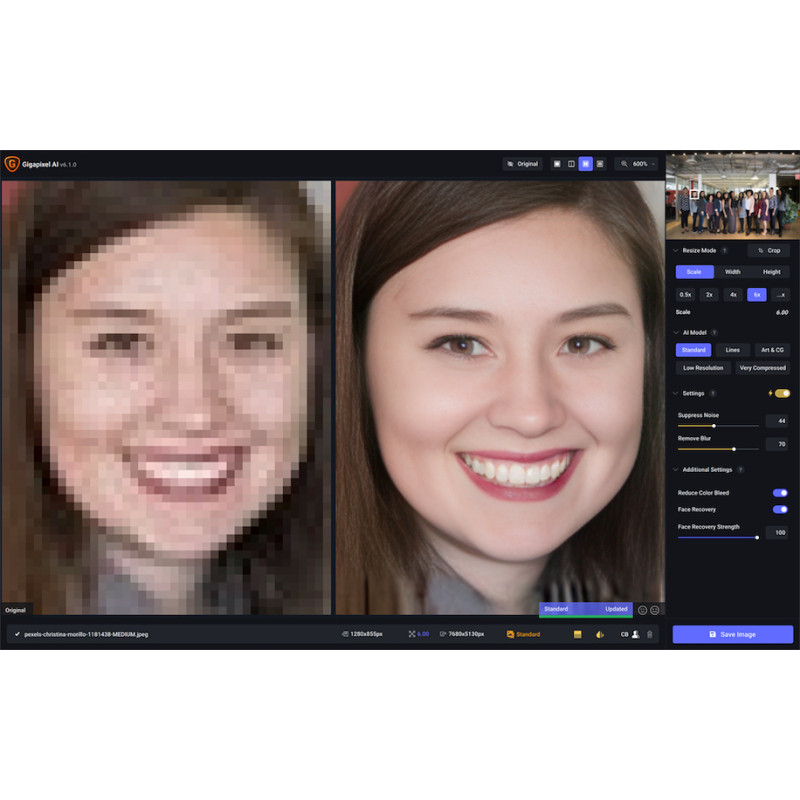Toggle the auto Settings lightning switch
The image size is (800, 800).
point(781,393)
